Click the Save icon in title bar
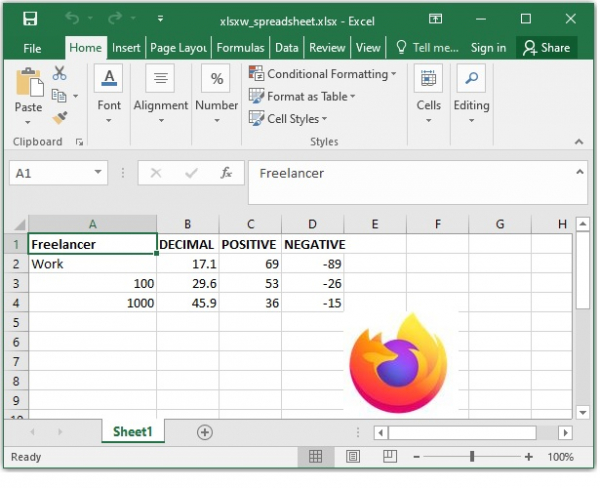Screen dimensions: 600x488 [x=30, y=18]
